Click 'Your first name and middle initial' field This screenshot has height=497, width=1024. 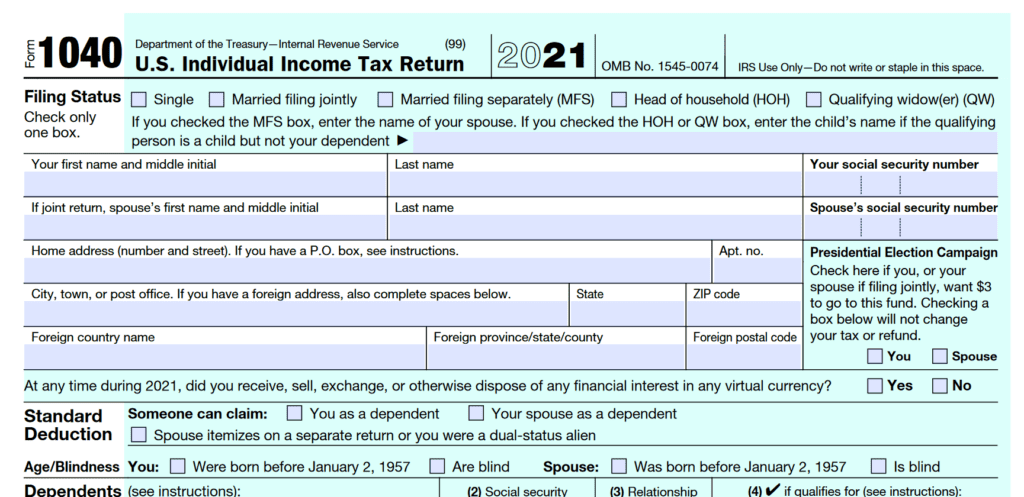pyautogui.click(x=205, y=184)
